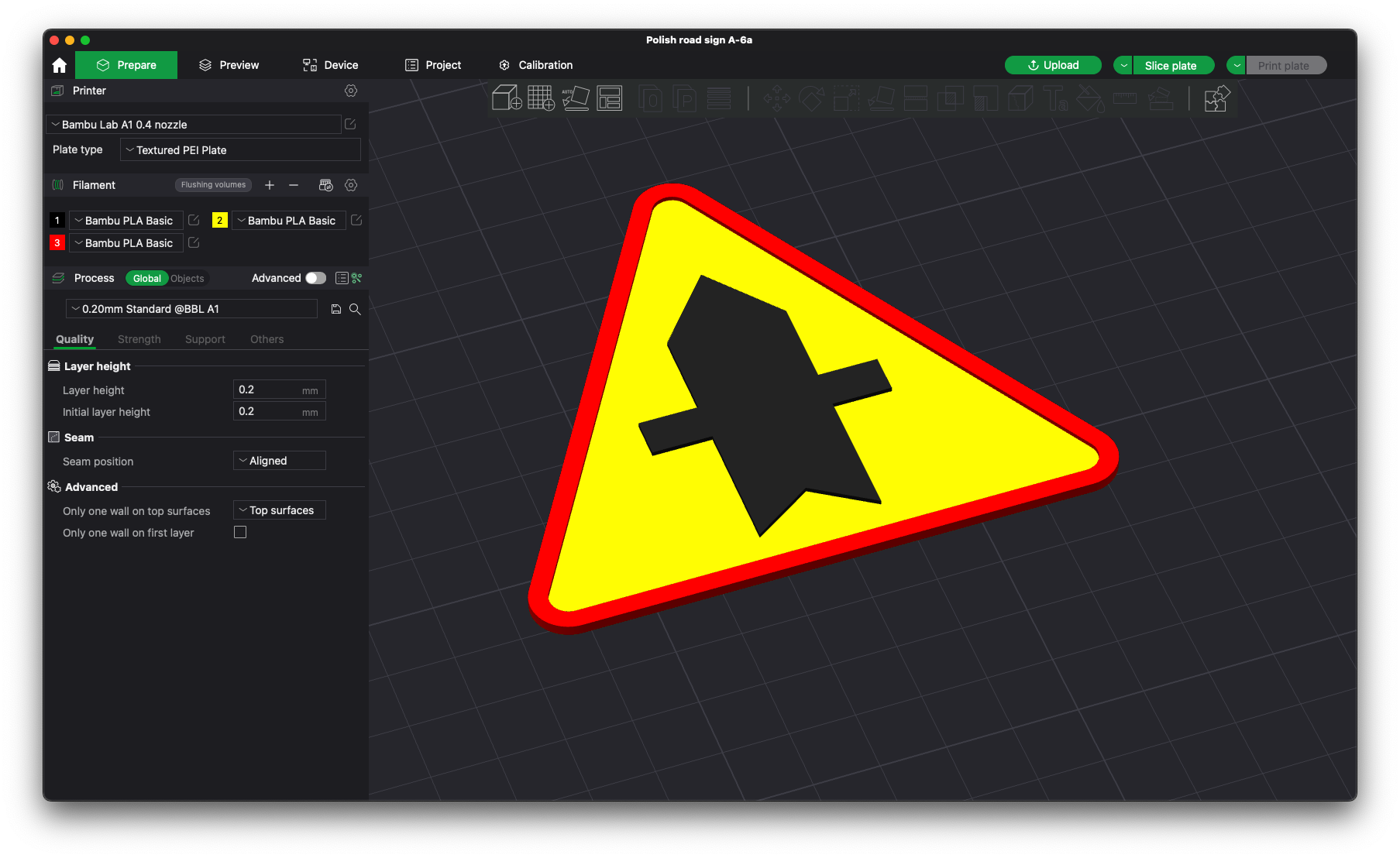Open the Plate type dropdown
The height and width of the screenshot is (858, 1400).
pyautogui.click(x=240, y=150)
